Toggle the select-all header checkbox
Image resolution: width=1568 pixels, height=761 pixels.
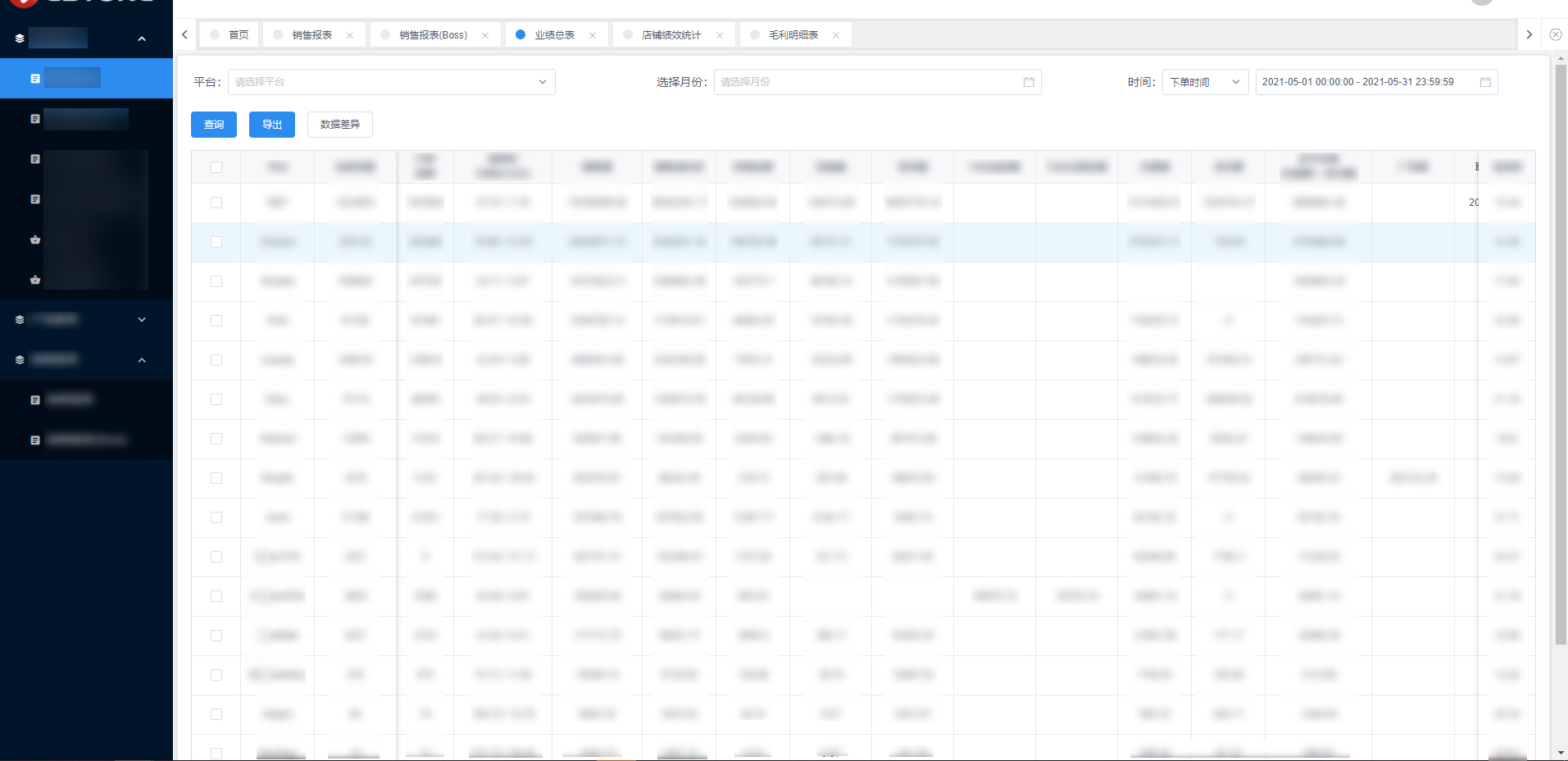[216, 167]
